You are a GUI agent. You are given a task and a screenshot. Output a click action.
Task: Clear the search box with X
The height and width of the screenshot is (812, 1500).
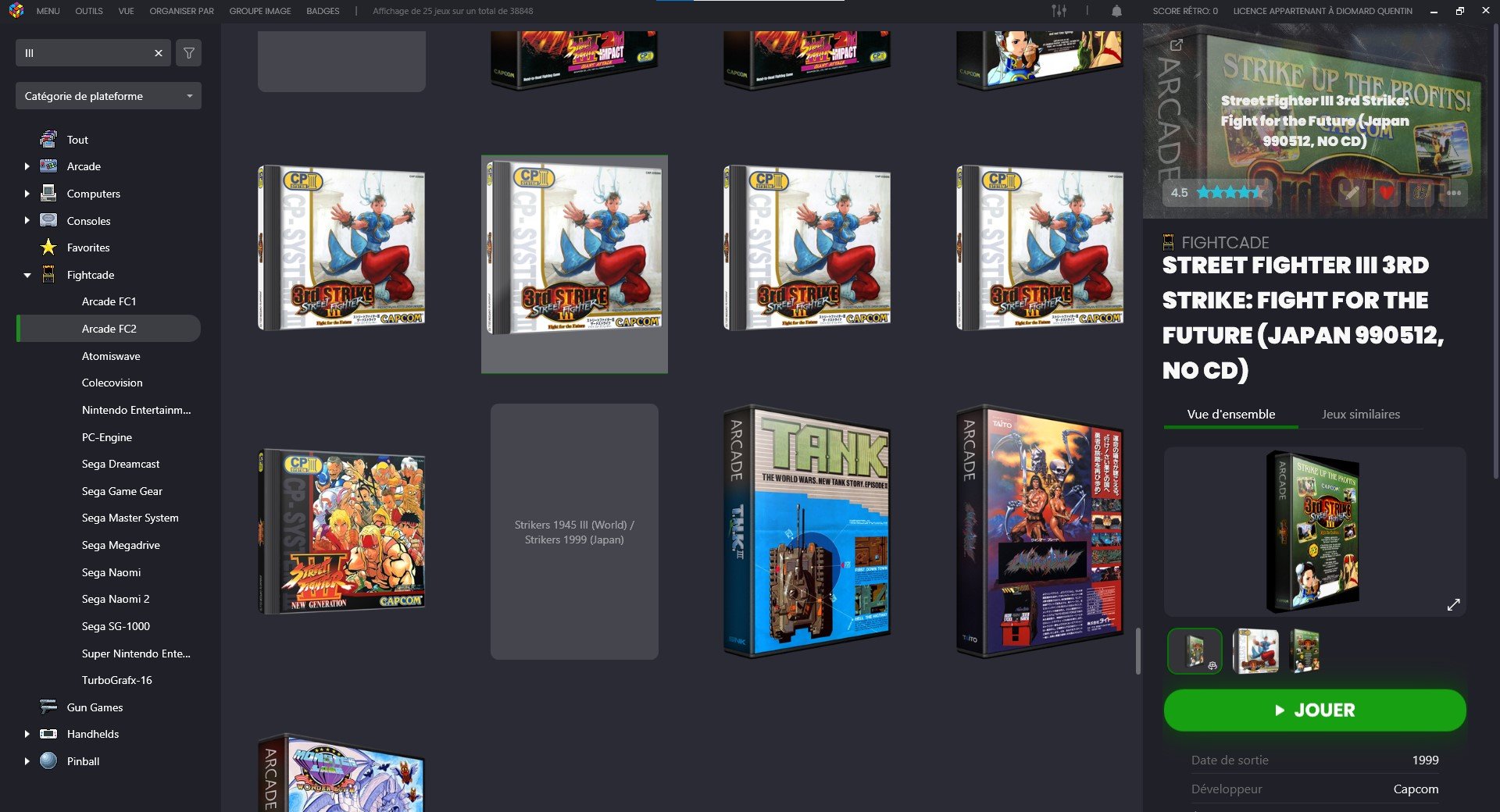[x=159, y=53]
